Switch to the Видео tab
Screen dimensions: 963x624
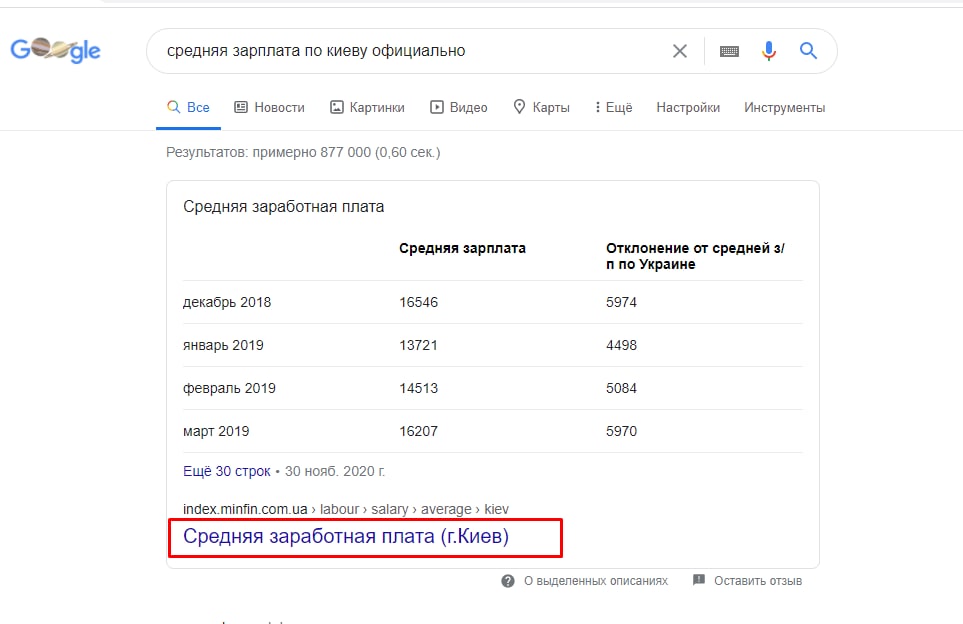point(459,107)
